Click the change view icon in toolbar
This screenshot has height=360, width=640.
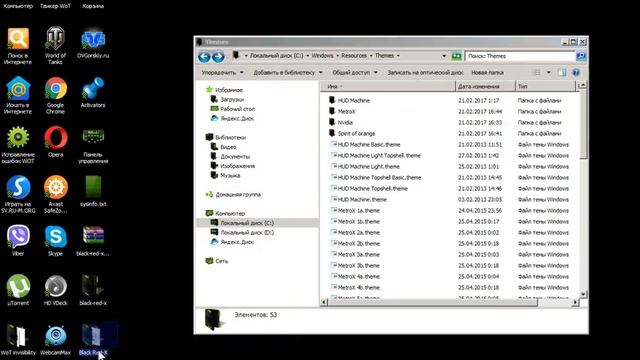[x=537, y=73]
